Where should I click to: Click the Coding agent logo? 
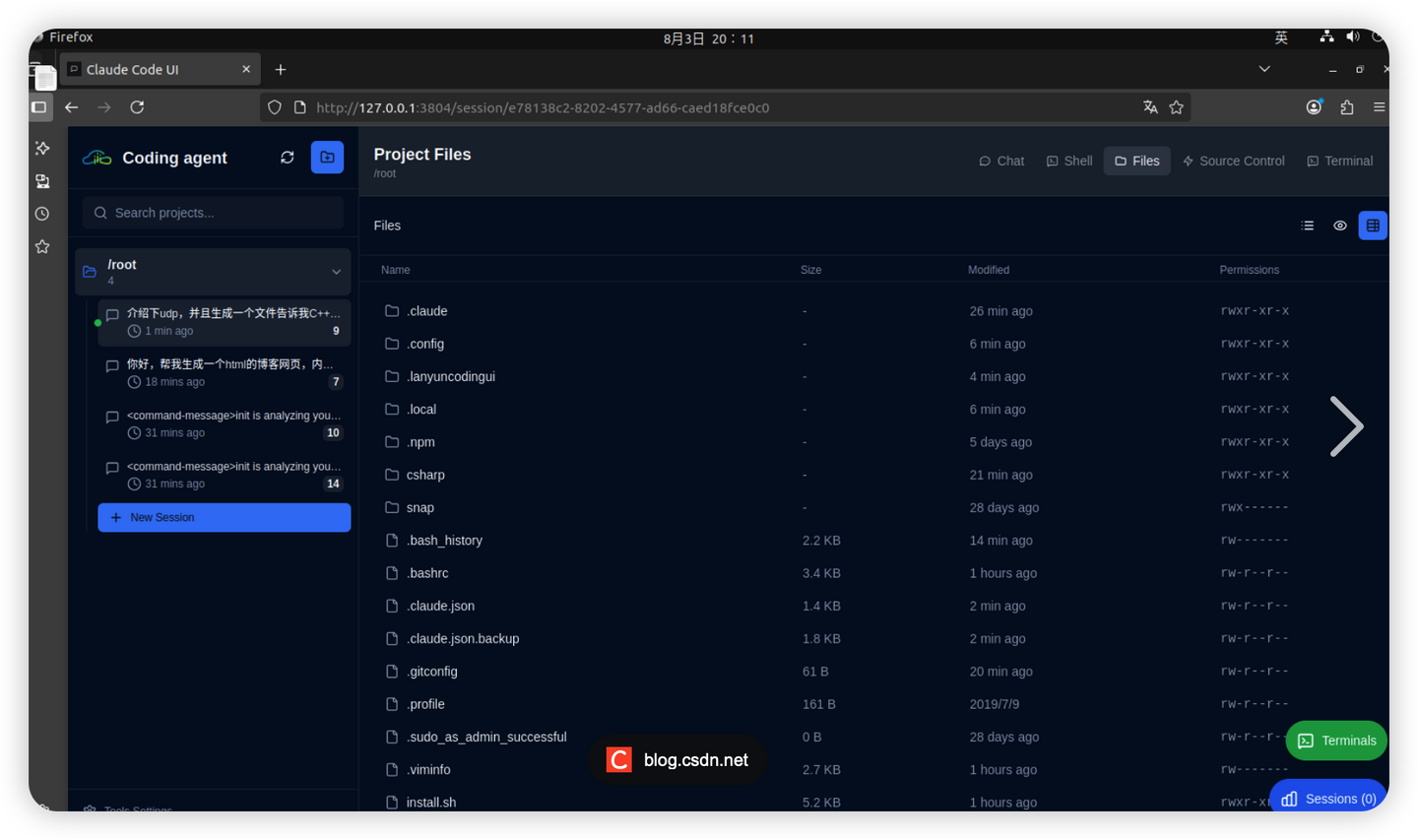[x=97, y=158]
